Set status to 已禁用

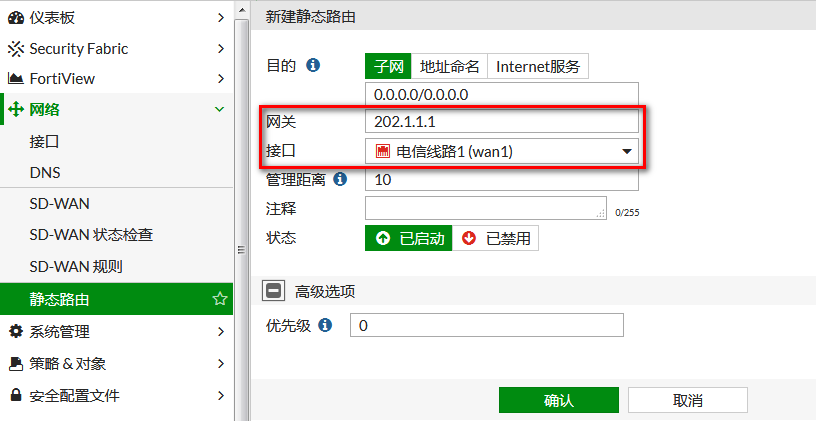pos(496,238)
